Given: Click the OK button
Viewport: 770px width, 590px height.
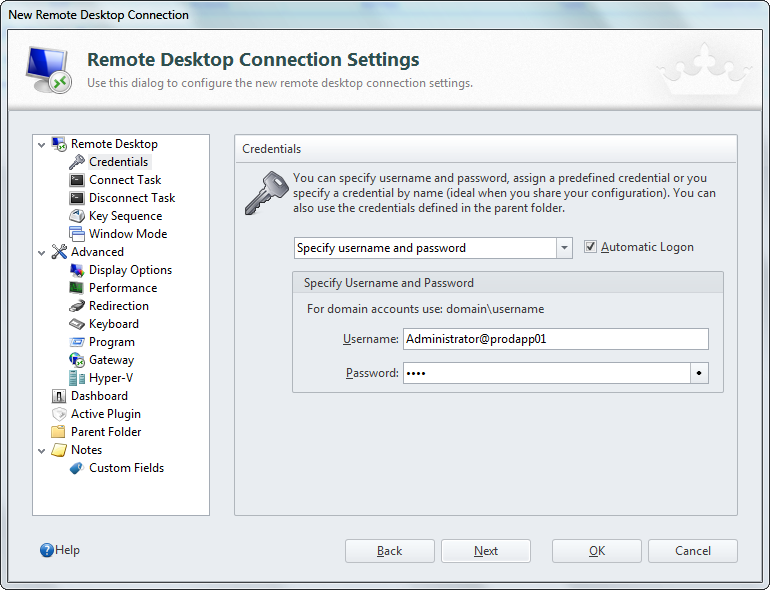Looking at the screenshot, I should [596, 551].
